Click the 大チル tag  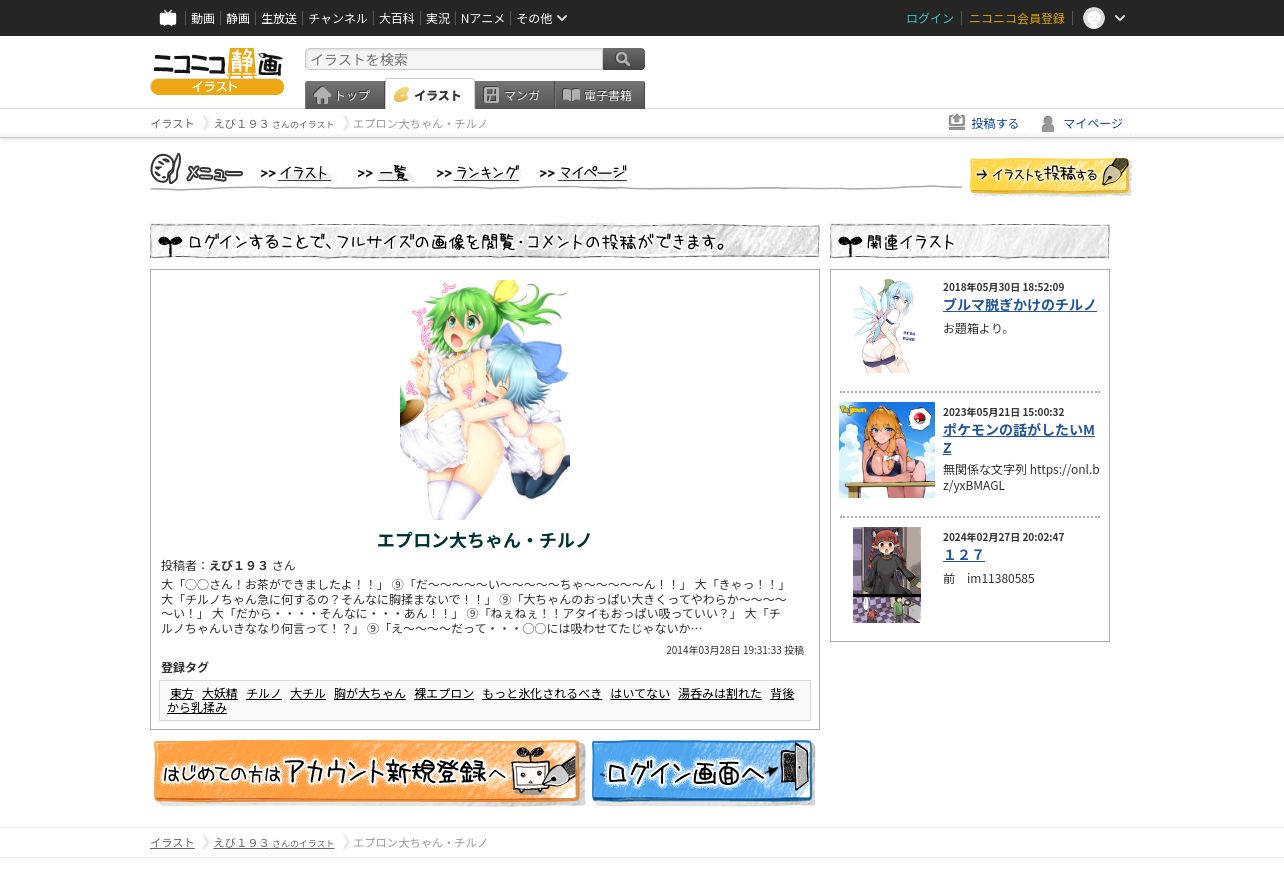coord(308,693)
